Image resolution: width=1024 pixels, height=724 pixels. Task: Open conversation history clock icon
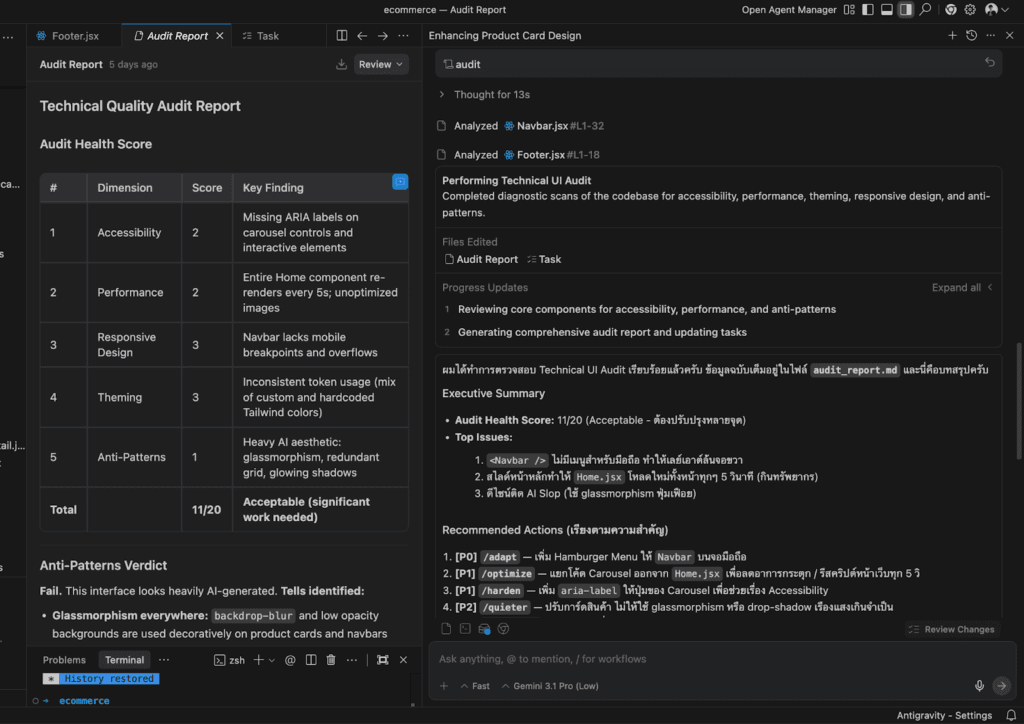coord(971,36)
